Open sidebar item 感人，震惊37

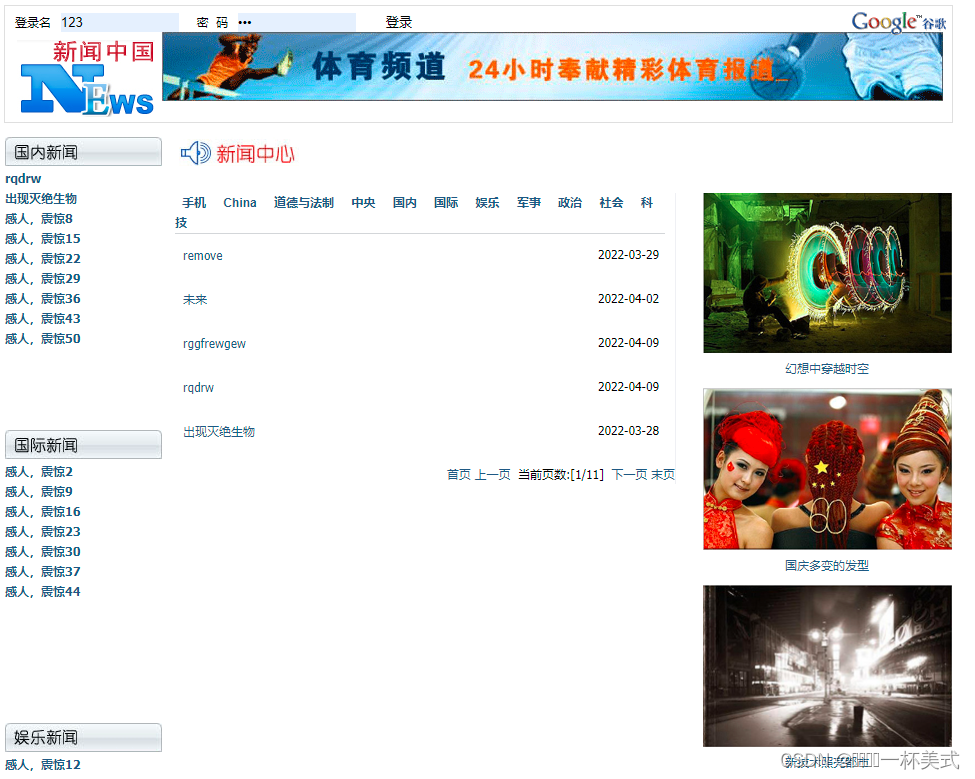coord(43,572)
